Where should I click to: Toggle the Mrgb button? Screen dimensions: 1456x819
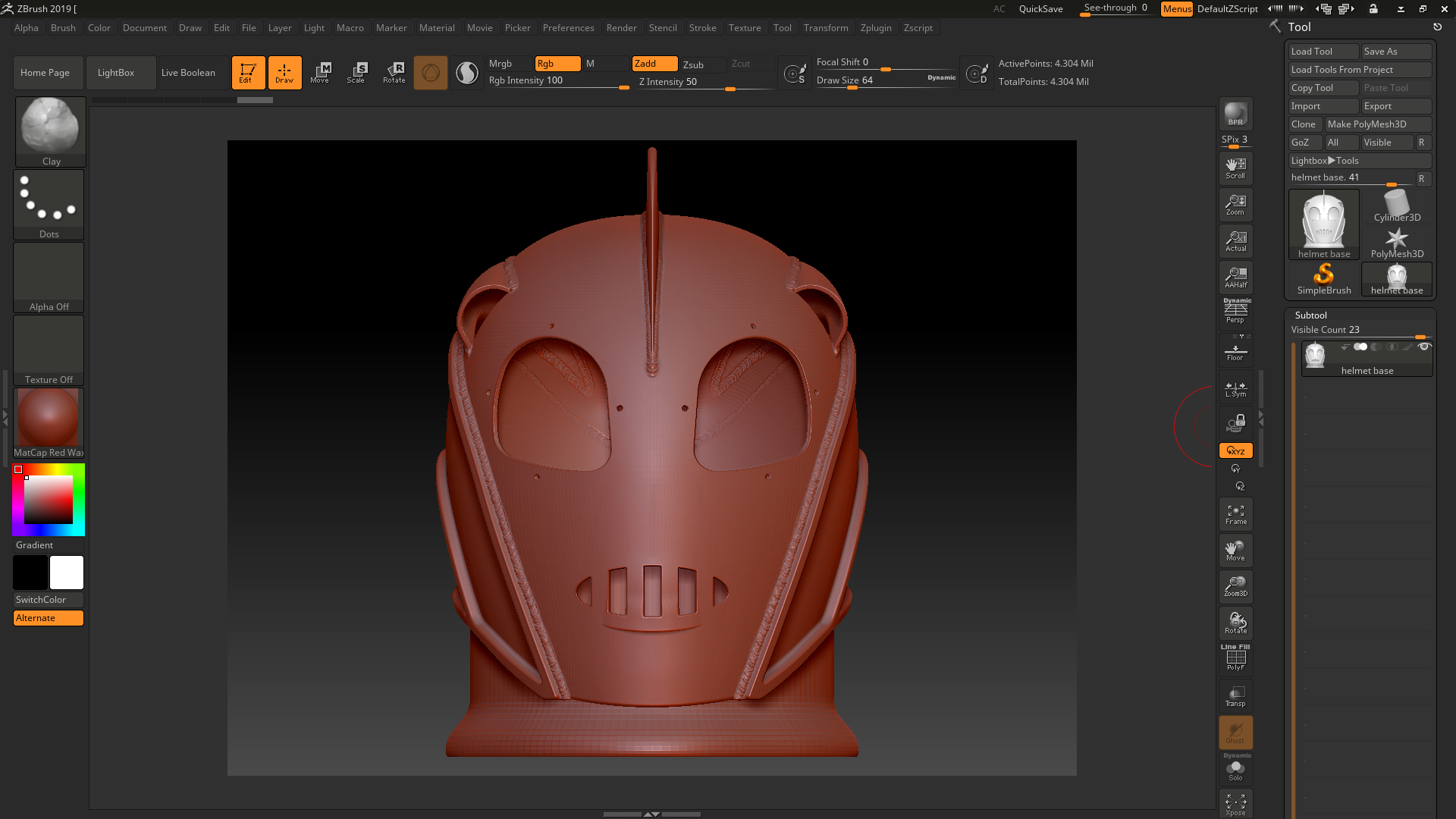(x=508, y=64)
